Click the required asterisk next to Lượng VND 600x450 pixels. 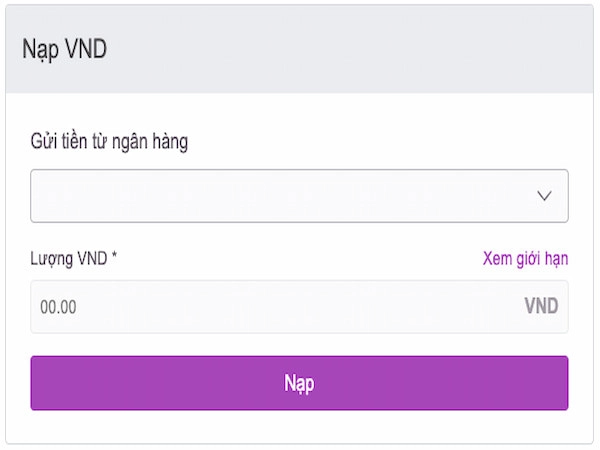point(114,256)
